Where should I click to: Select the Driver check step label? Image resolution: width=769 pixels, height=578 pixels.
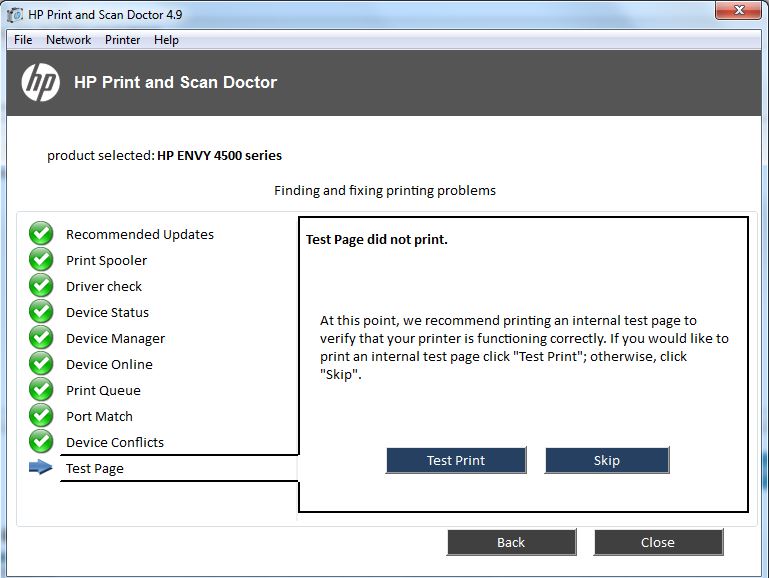tap(104, 286)
